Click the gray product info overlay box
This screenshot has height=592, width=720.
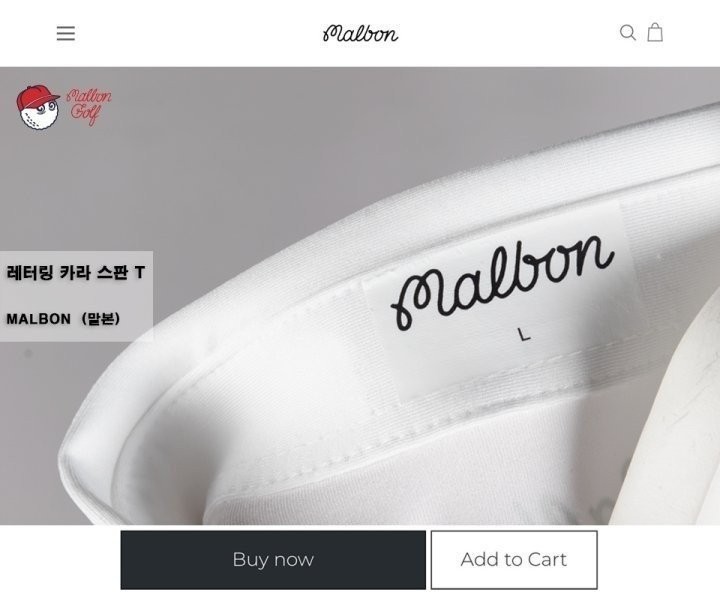pos(76,296)
